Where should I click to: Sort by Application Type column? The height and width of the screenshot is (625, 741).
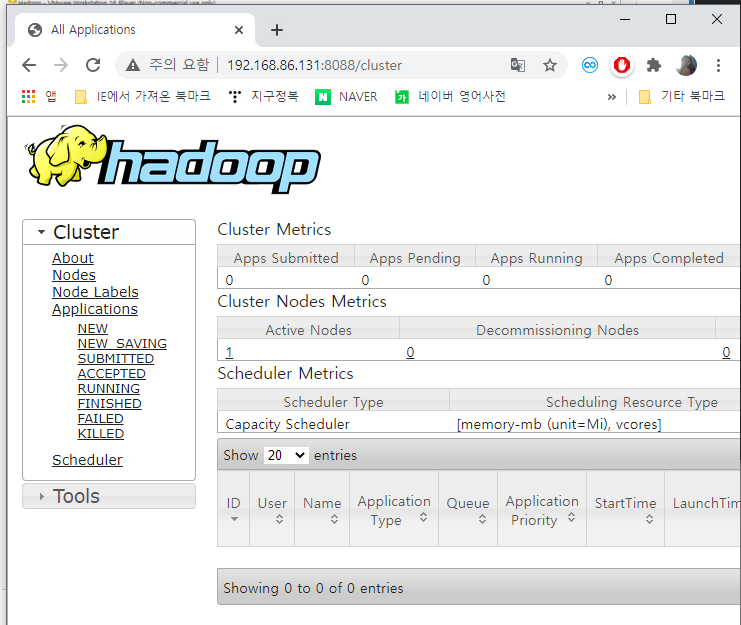point(394,509)
